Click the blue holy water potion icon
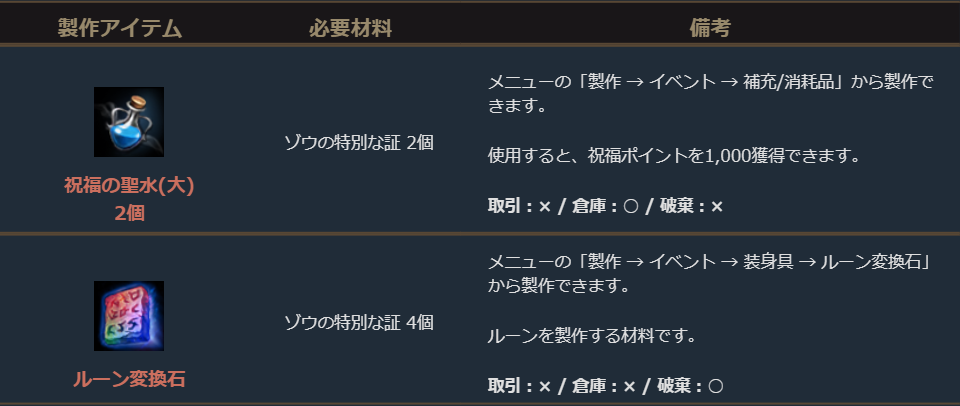 (x=129, y=121)
